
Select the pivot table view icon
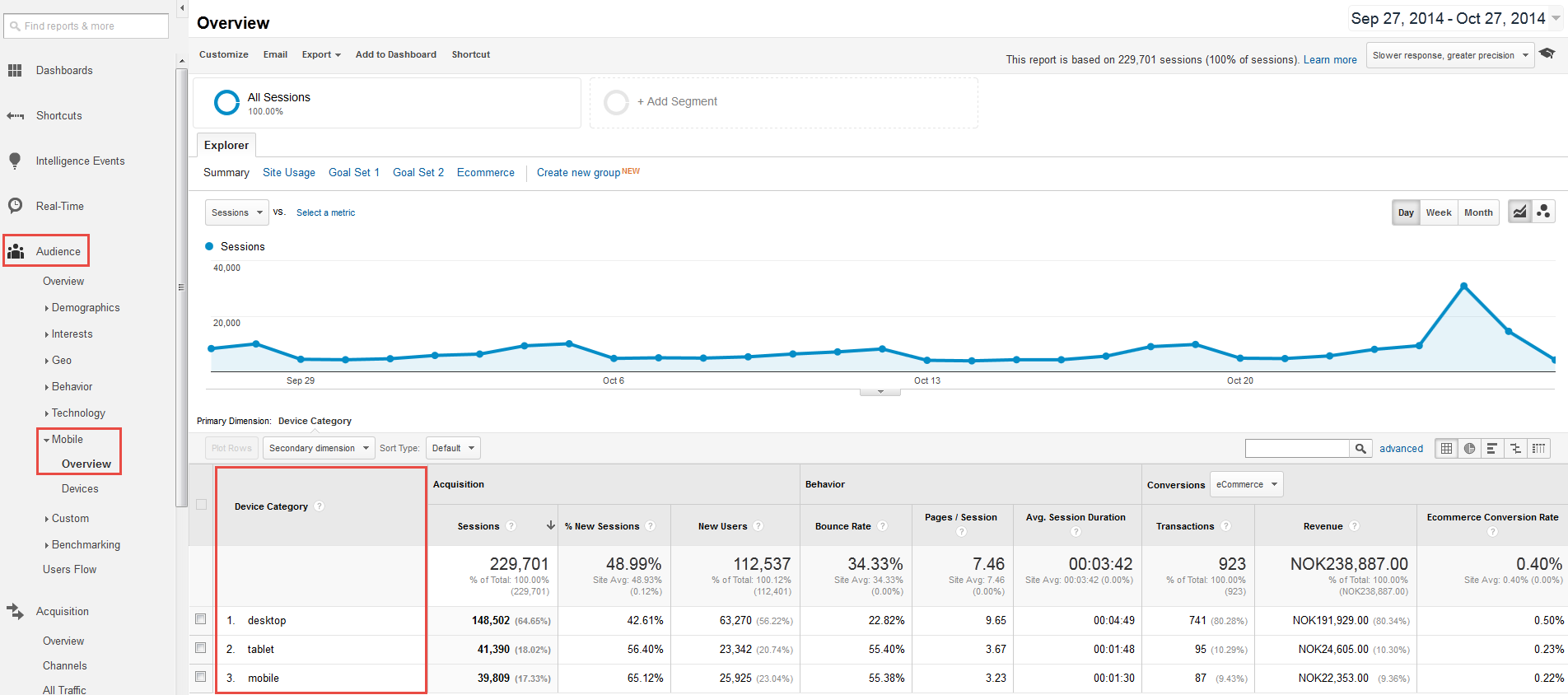1538,449
